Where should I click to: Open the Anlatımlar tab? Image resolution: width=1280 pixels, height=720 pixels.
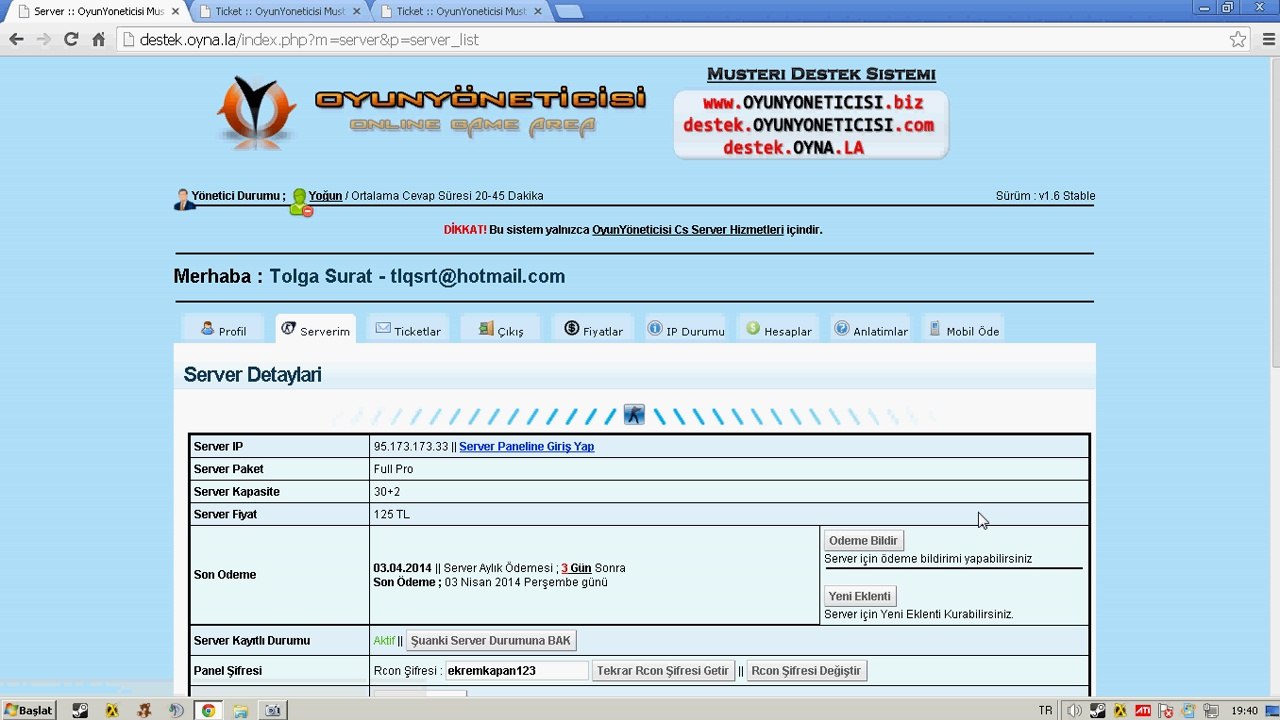click(871, 329)
